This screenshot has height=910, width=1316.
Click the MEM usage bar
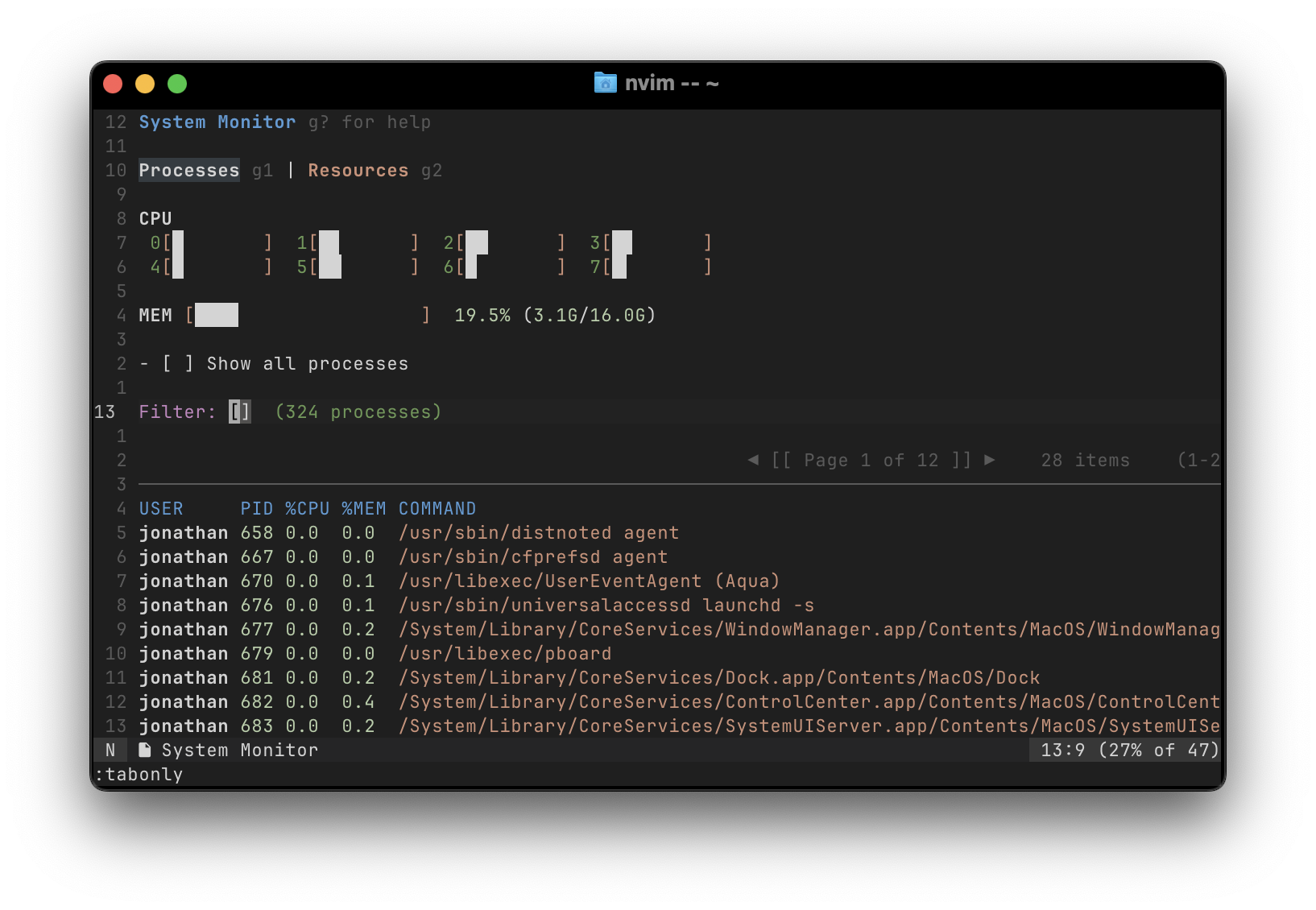coord(308,315)
